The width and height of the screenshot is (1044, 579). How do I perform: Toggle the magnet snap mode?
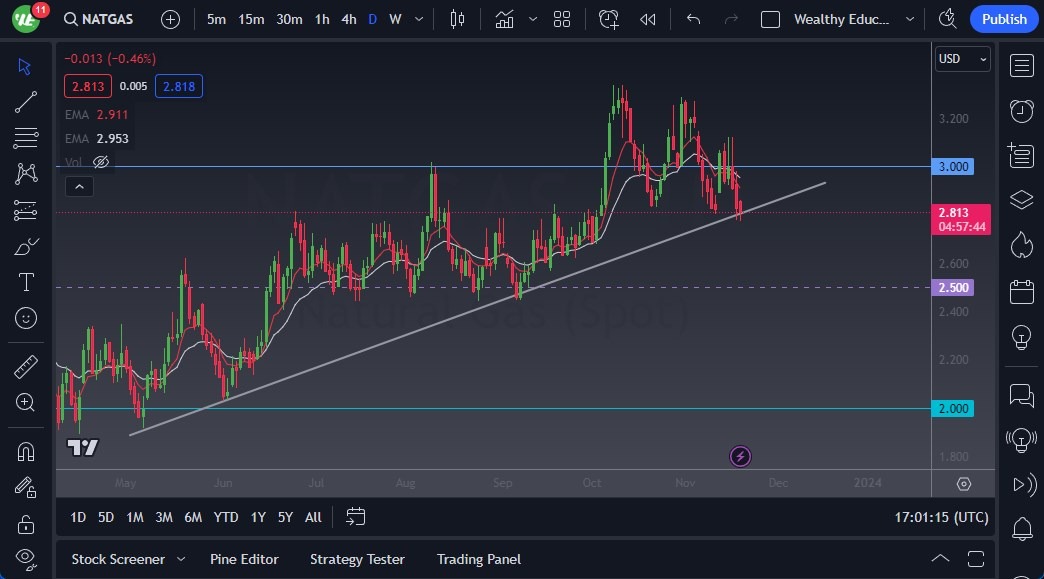pyautogui.click(x=26, y=451)
